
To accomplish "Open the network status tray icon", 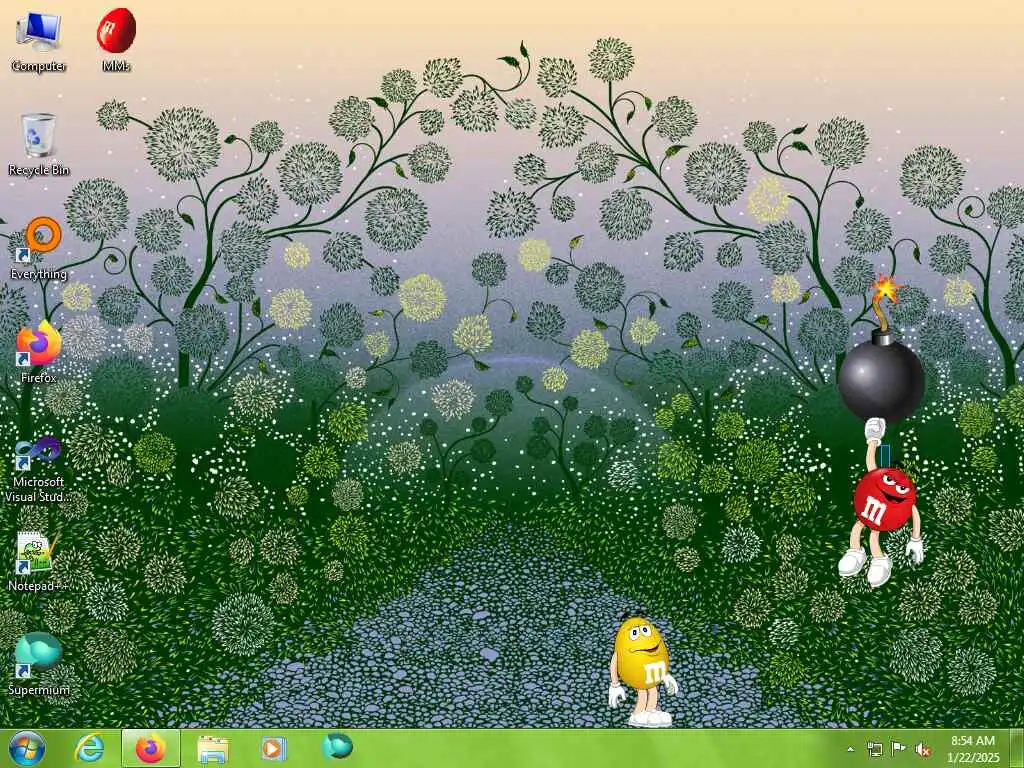I will click(874, 749).
